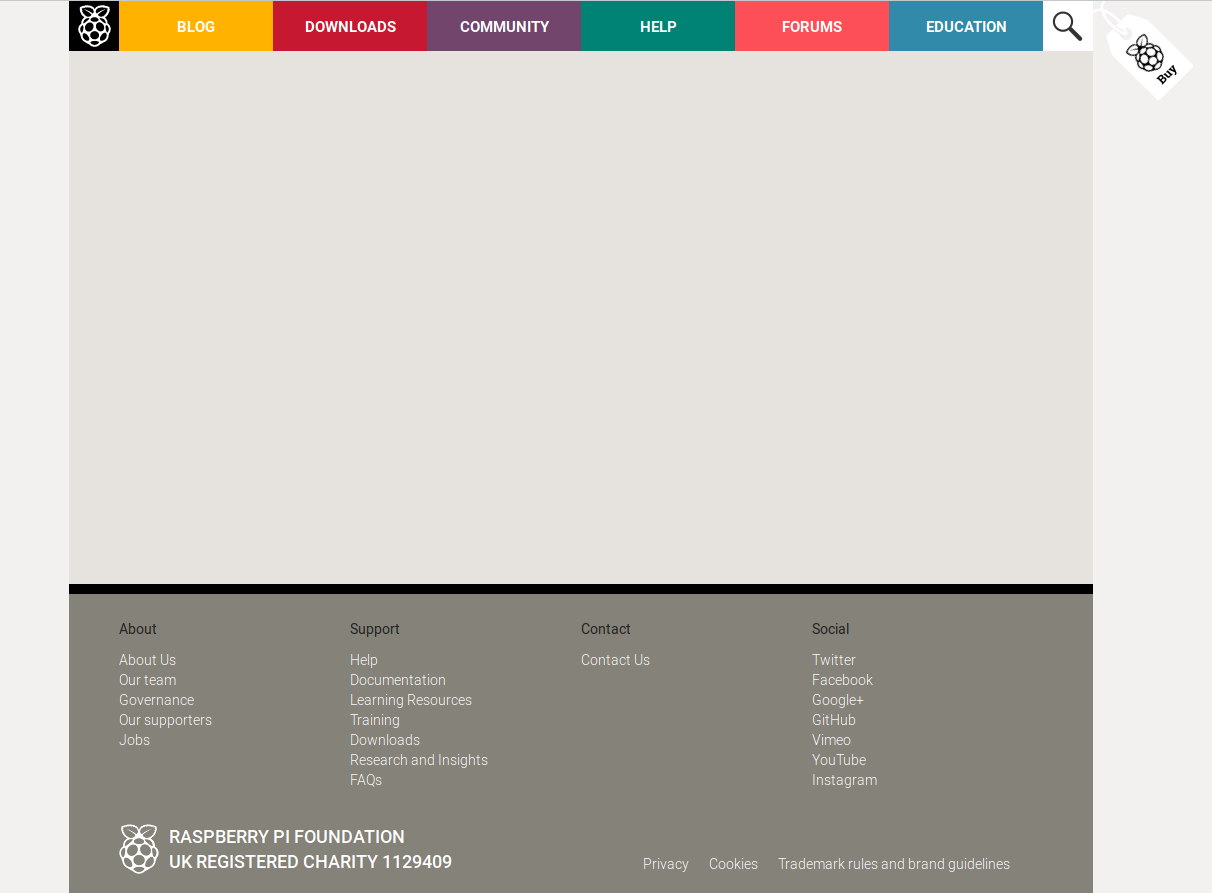
Task: Open Research and Insights link
Action: point(418,760)
